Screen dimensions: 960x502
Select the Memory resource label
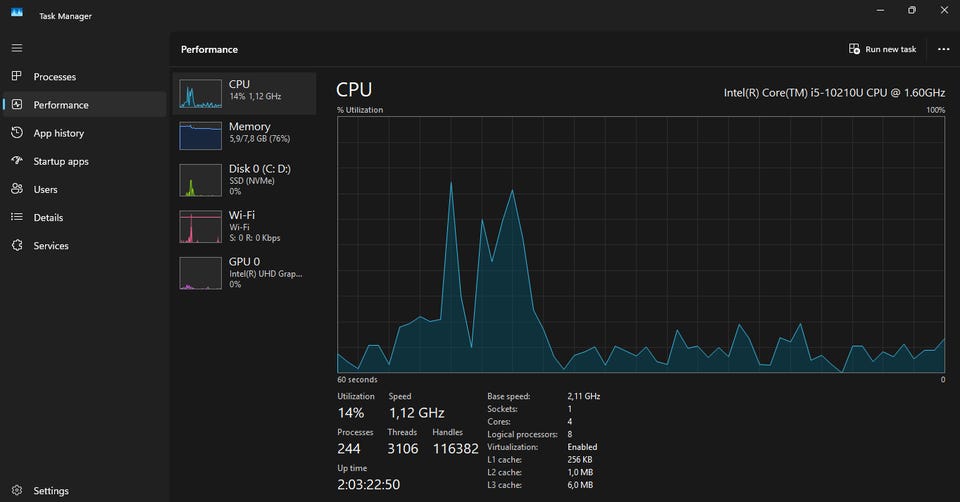pyautogui.click(x=249, y=126)
